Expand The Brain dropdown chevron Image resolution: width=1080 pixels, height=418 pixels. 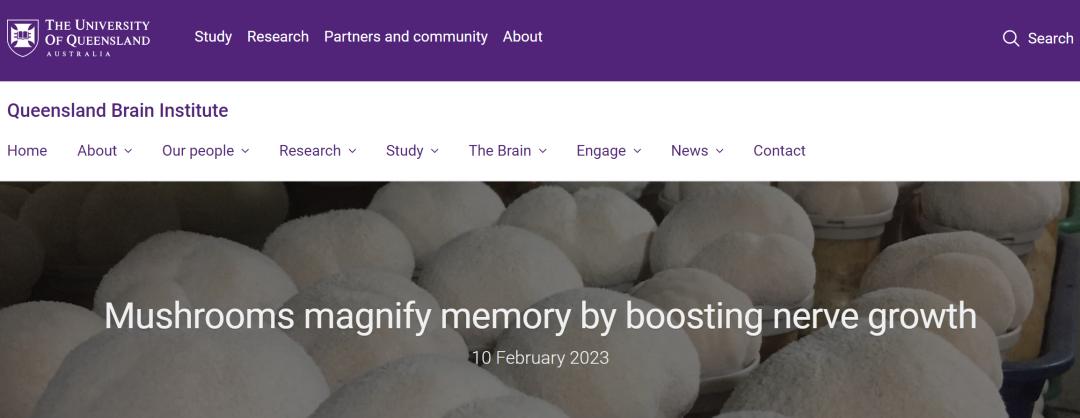pyautogui.click(x=543, y=151)
